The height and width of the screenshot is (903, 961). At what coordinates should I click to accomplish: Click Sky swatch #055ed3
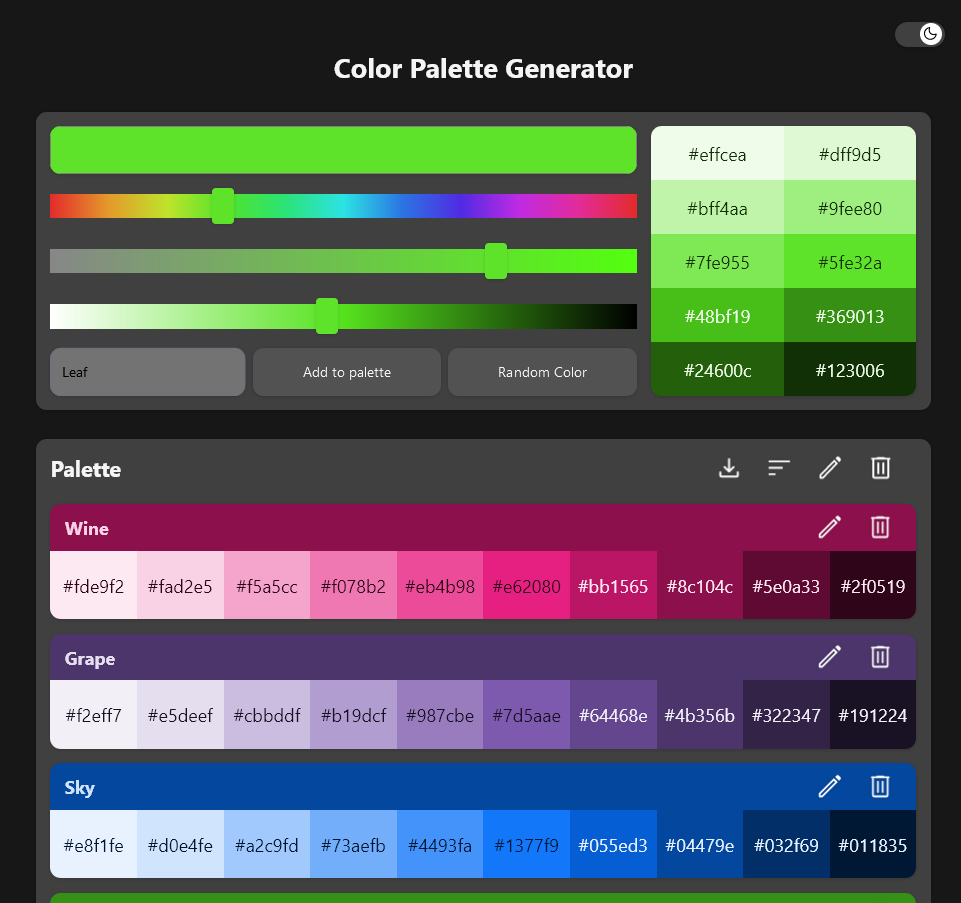coord(613,844)
